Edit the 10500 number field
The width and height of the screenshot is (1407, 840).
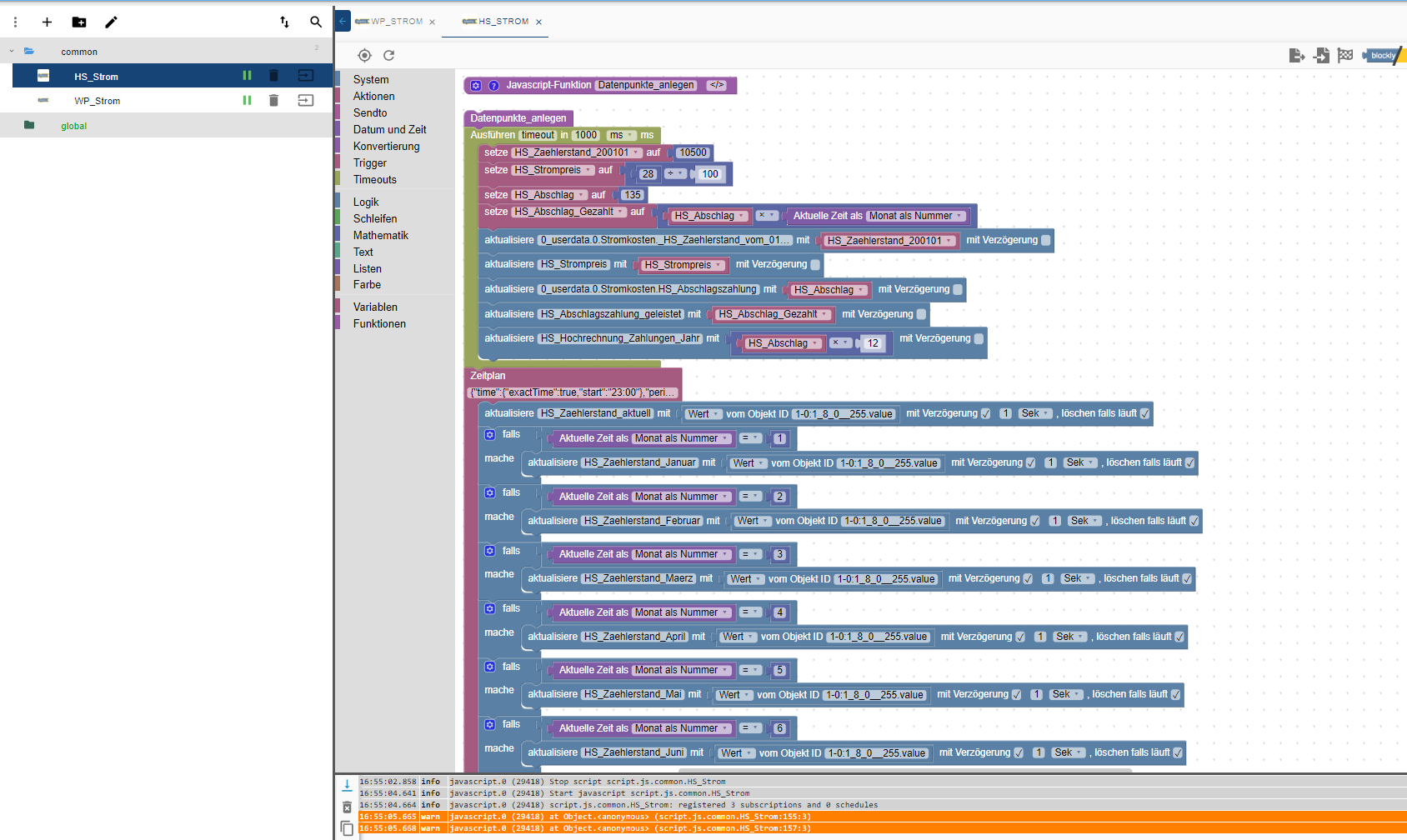[693, 152]
